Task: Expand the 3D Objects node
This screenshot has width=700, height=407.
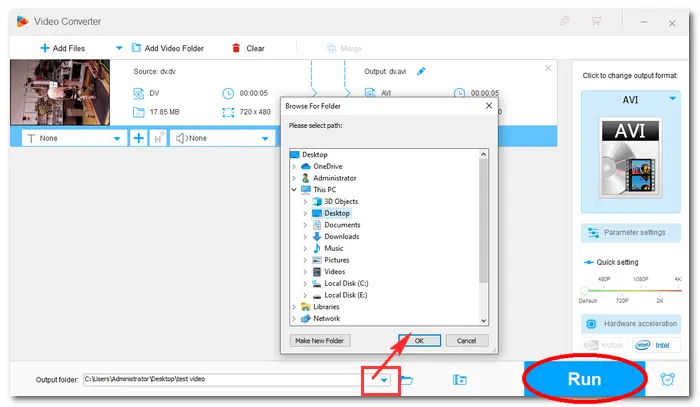Action: 305,202
